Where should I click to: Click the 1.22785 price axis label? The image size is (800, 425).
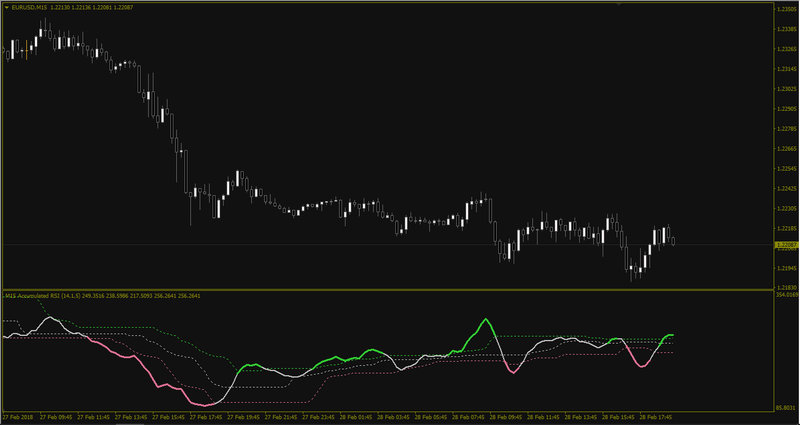(x=786, y=129)
